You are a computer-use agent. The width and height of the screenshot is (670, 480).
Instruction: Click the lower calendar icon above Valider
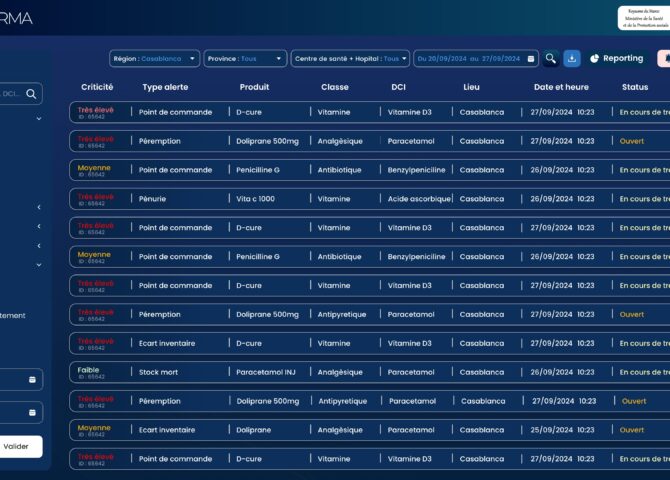(32, 412)
